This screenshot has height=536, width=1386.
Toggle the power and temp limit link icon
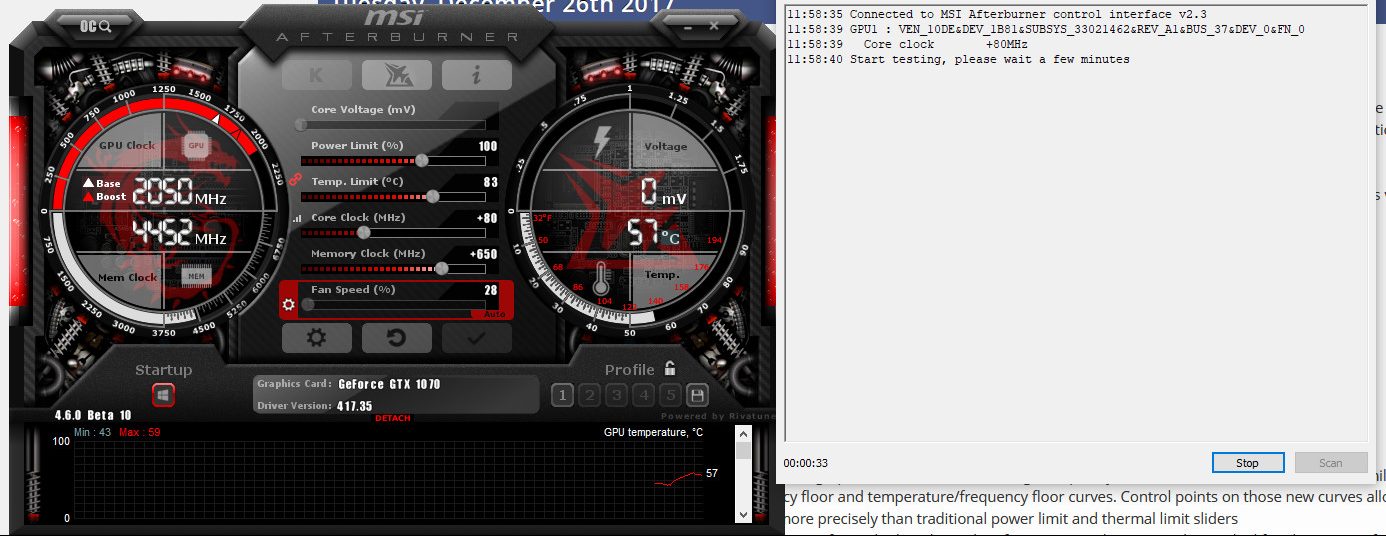[294, 180]
